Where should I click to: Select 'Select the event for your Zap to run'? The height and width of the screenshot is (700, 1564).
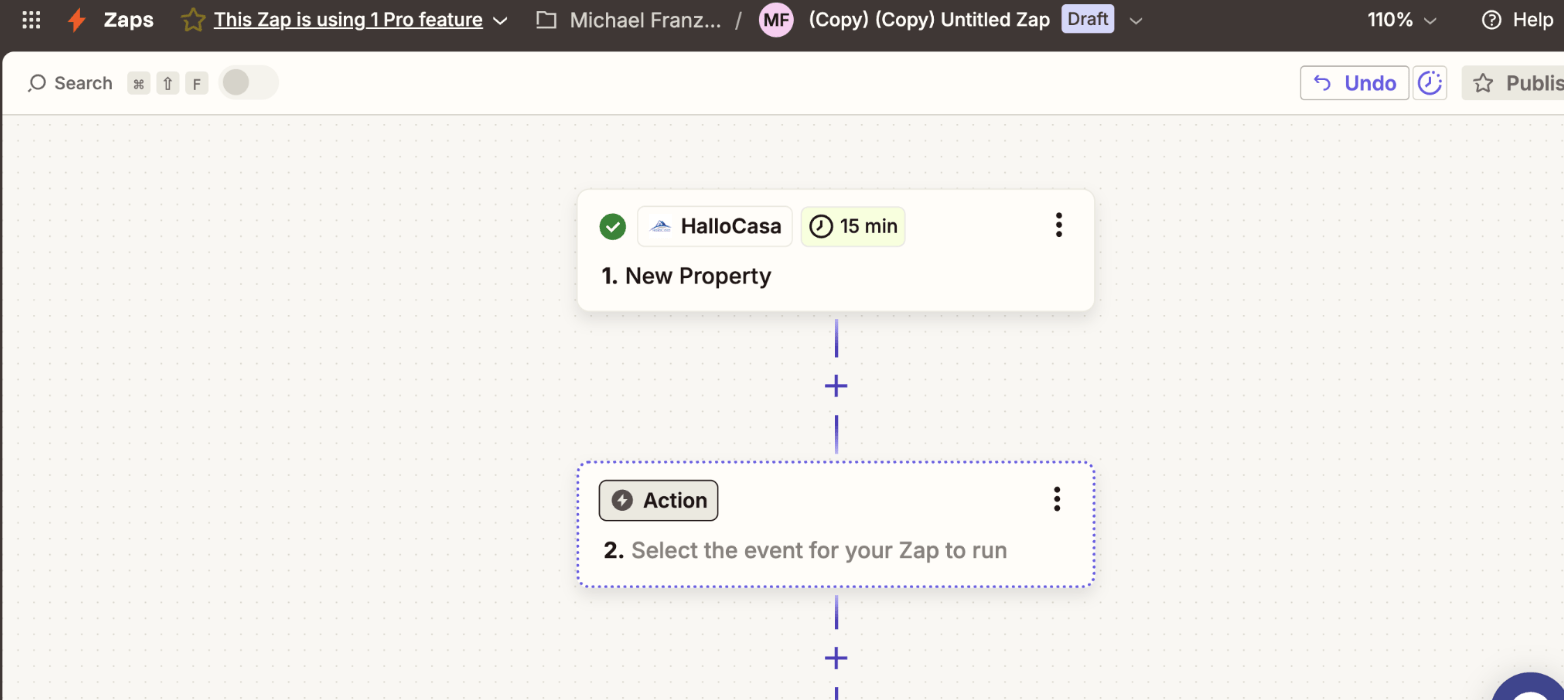819,550
